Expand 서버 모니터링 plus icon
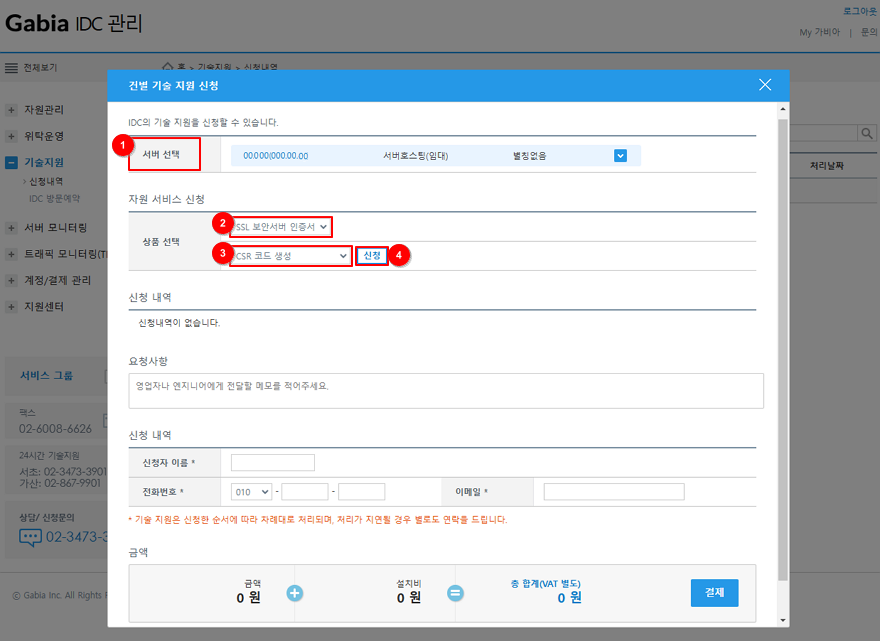The image size is (880, 641). (11, 228)
